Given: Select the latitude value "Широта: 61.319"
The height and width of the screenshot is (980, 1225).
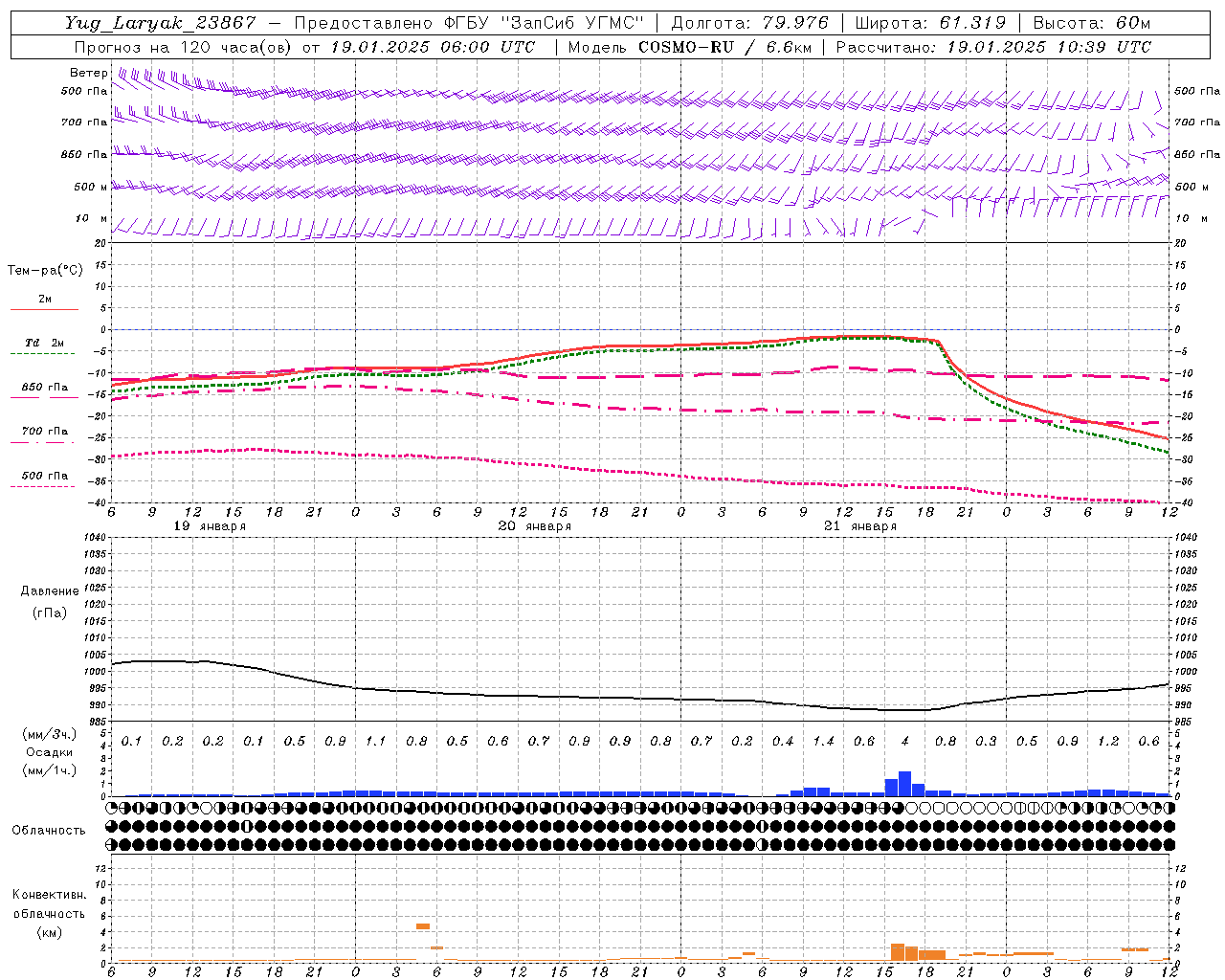Looking at the screenshot, I should tap(929, 23).
